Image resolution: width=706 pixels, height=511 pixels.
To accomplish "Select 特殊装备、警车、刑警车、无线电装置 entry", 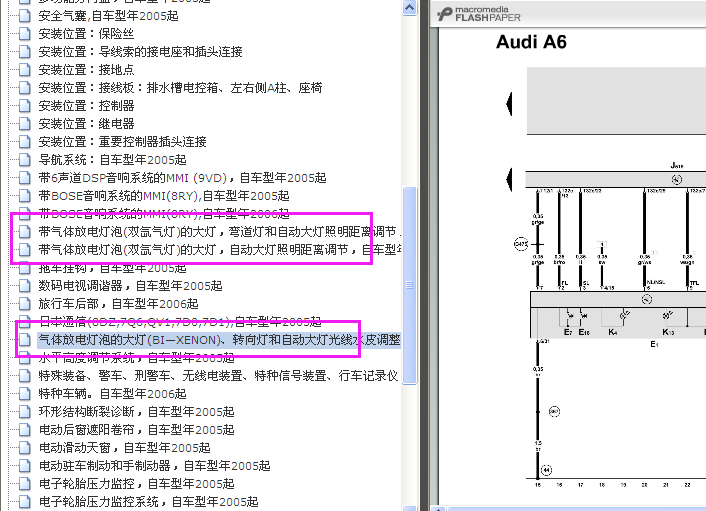I will coord(218,376).
